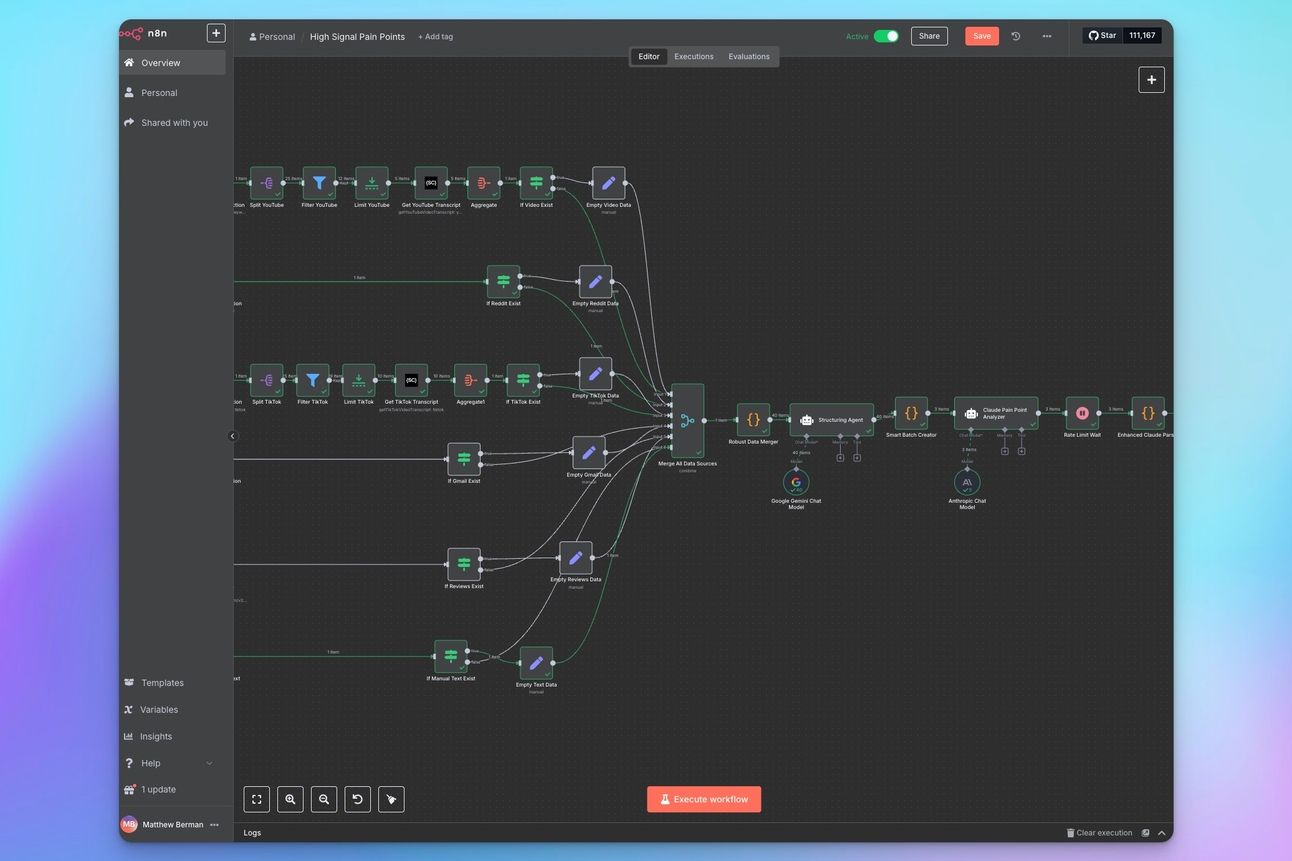This screenshot has width=1292, height=861.
Task: Click the Execute workflow button
Action: coord(704,799)
